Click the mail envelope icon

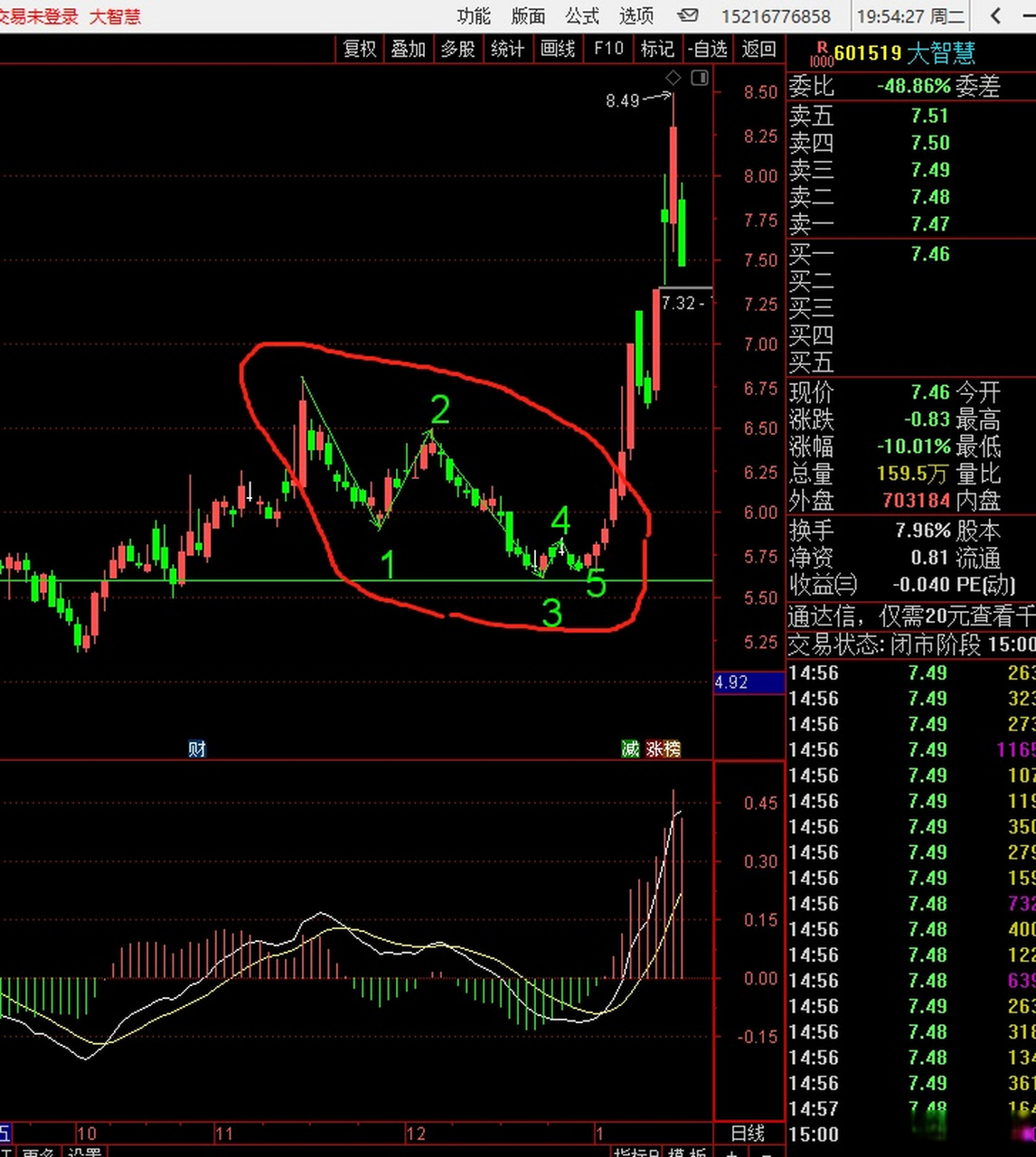click(x=688, y=15)
